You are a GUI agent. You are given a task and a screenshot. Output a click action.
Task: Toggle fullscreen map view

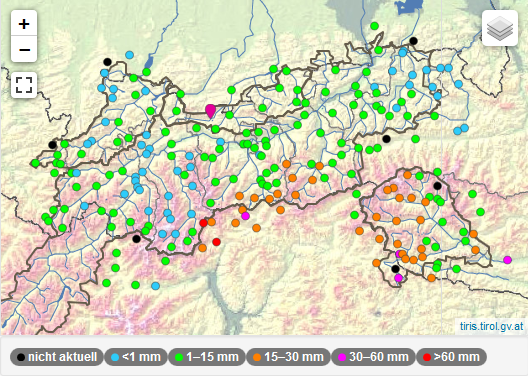tap(24, 85)
